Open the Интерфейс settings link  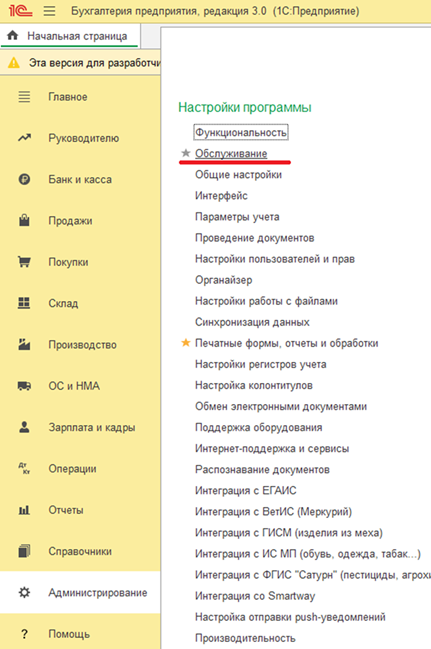[x=222, y=196]
